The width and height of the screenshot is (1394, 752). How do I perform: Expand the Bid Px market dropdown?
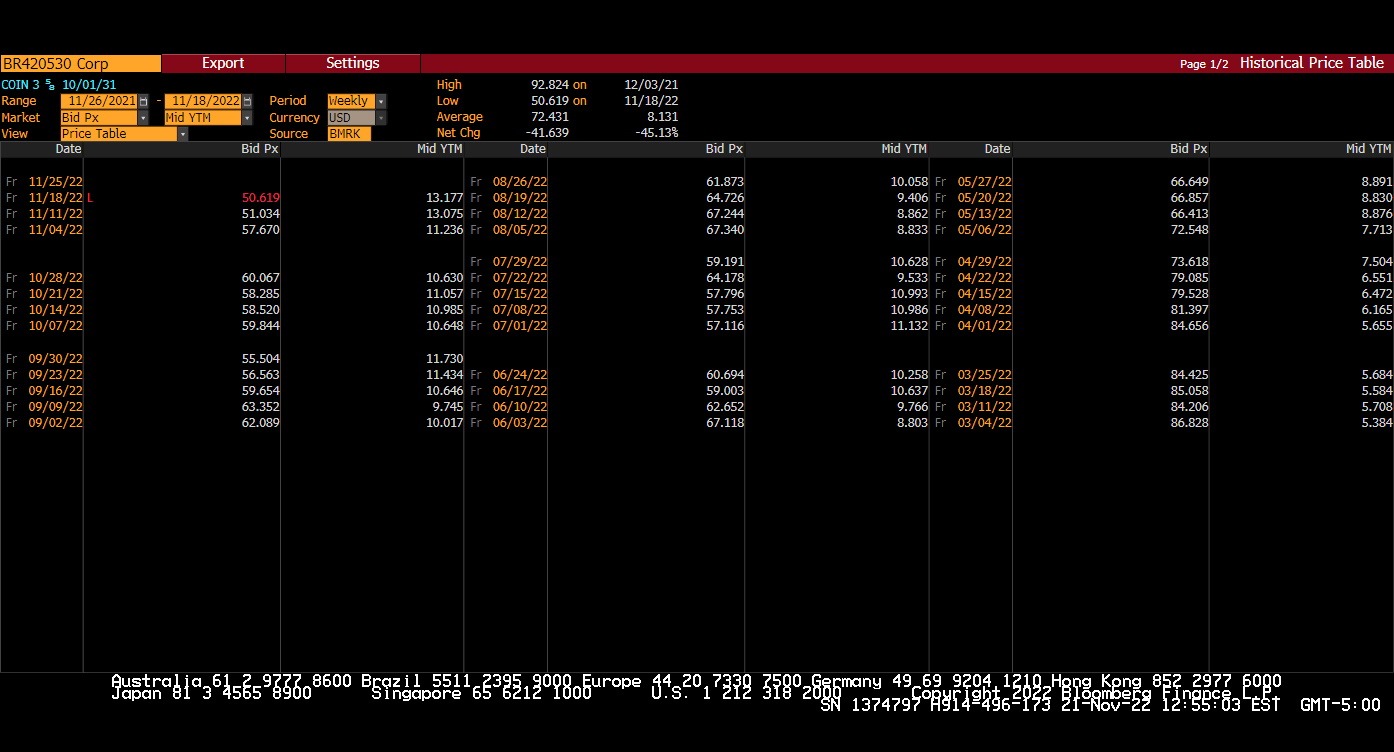143,118
